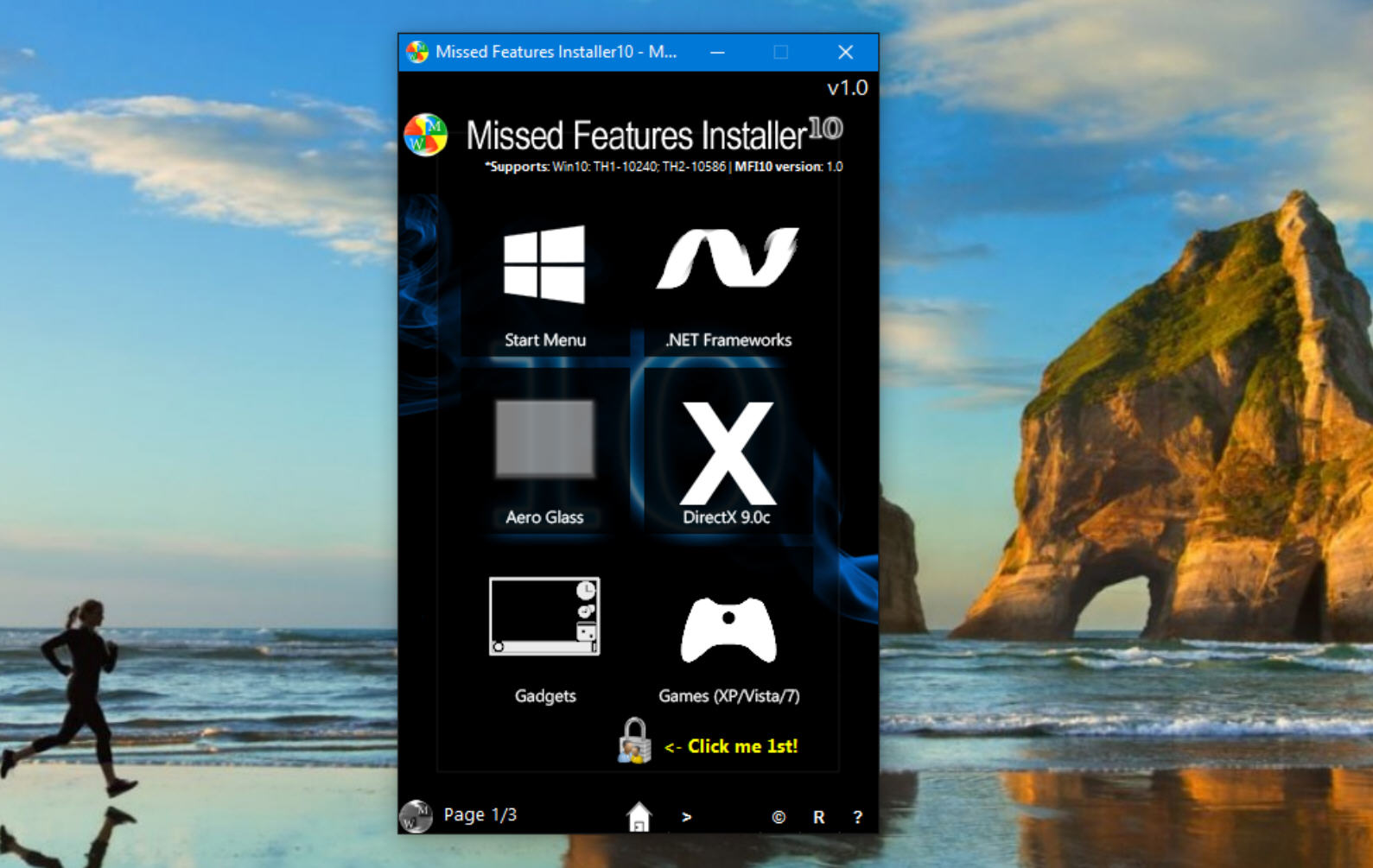
Task: Click the title bar application icon
Action: coord(417,52)
